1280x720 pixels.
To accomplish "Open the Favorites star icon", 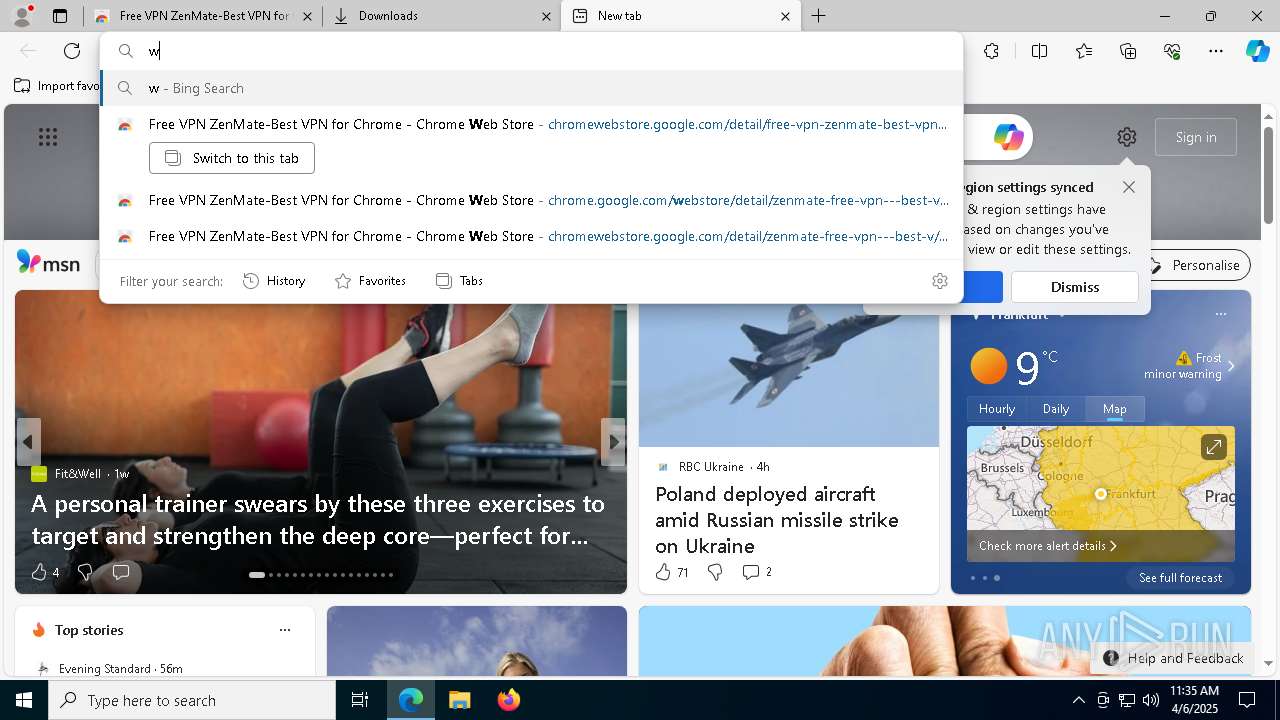I will [x=1084, y=51].
